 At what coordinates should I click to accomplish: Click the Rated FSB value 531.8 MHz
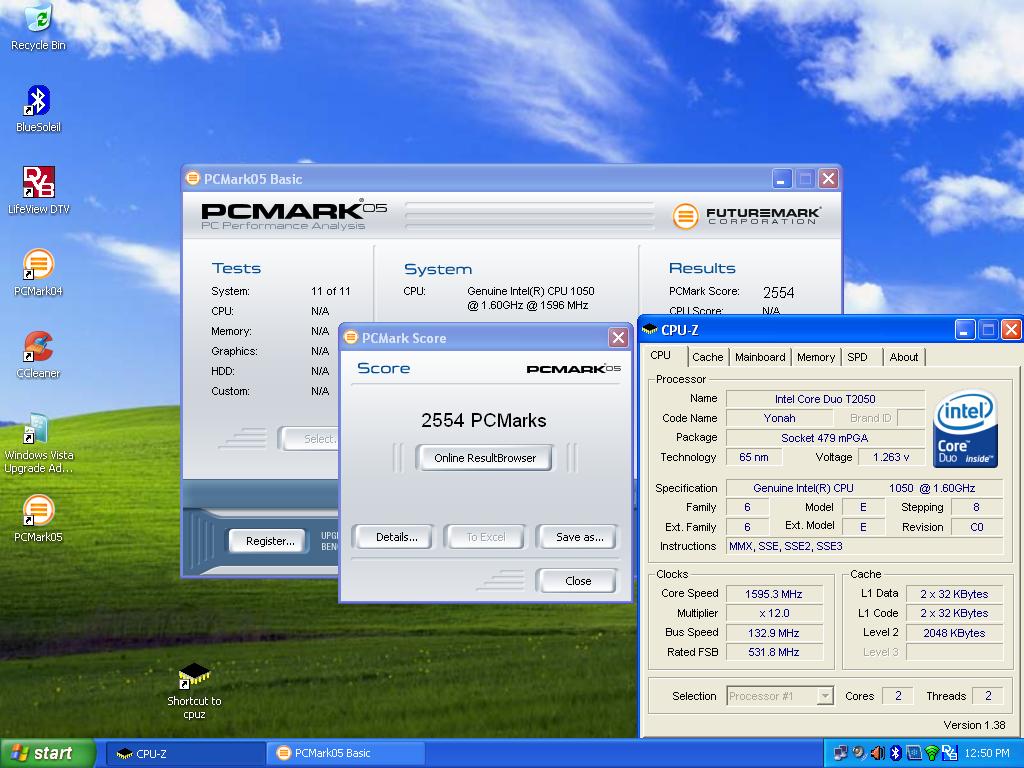tap(774, 652)
